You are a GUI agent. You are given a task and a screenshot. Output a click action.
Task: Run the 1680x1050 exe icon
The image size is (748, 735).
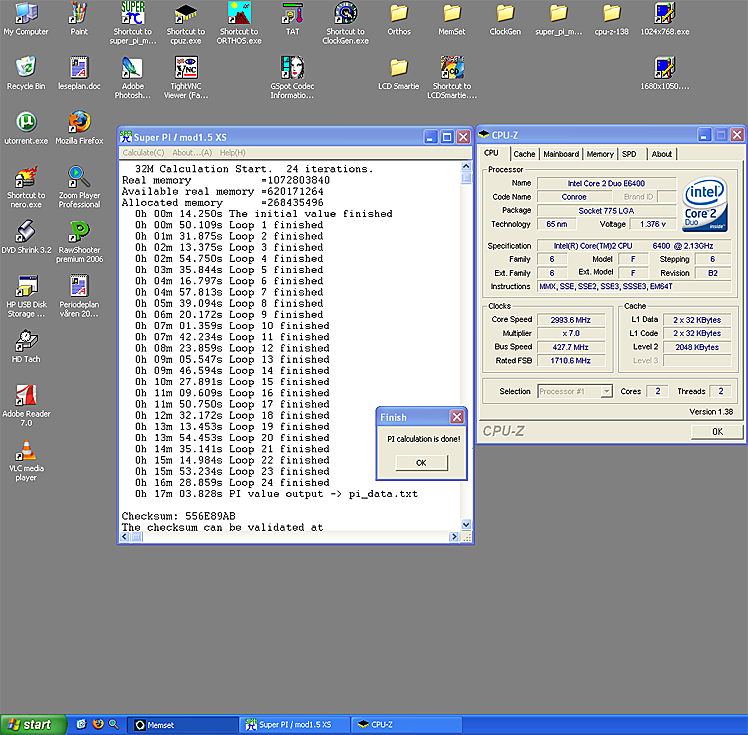click(665, 73)
